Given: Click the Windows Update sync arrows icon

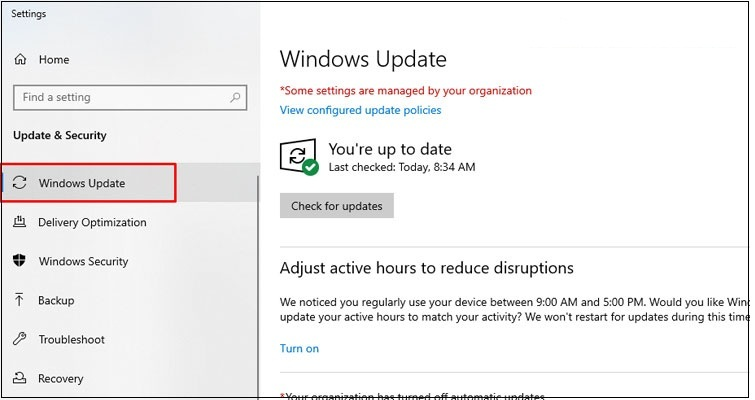Looking at the screenshot, I should click(x=20, y=183).
